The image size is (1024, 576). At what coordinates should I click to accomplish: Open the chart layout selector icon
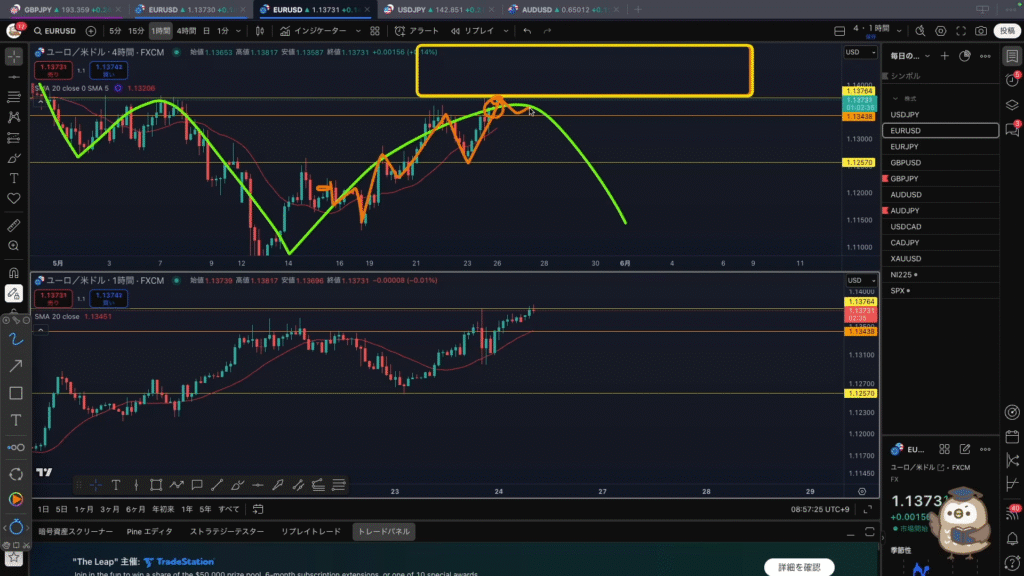pyautogui.click(x=840, y=31)
